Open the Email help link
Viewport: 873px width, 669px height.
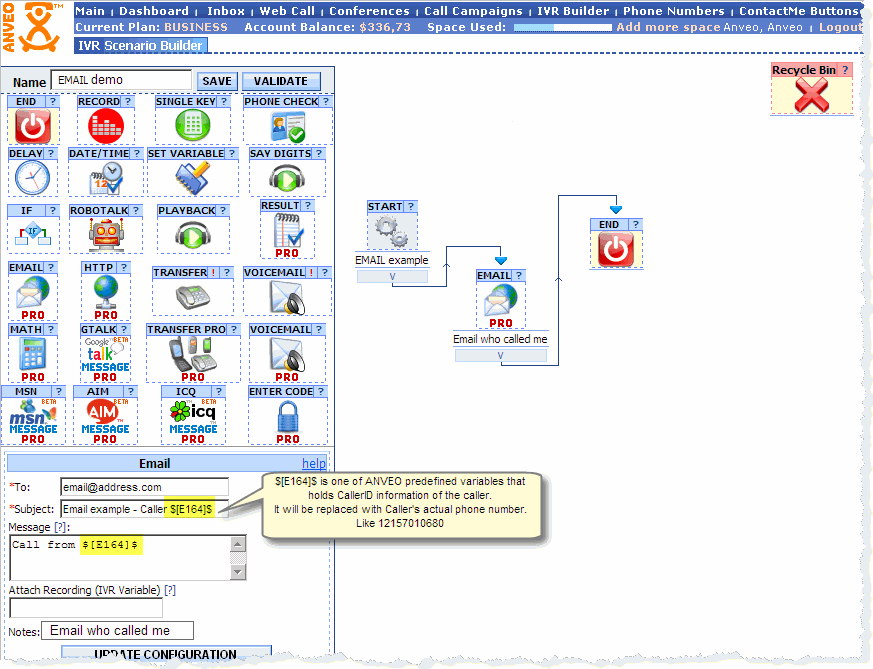click(x=314, y=464)
